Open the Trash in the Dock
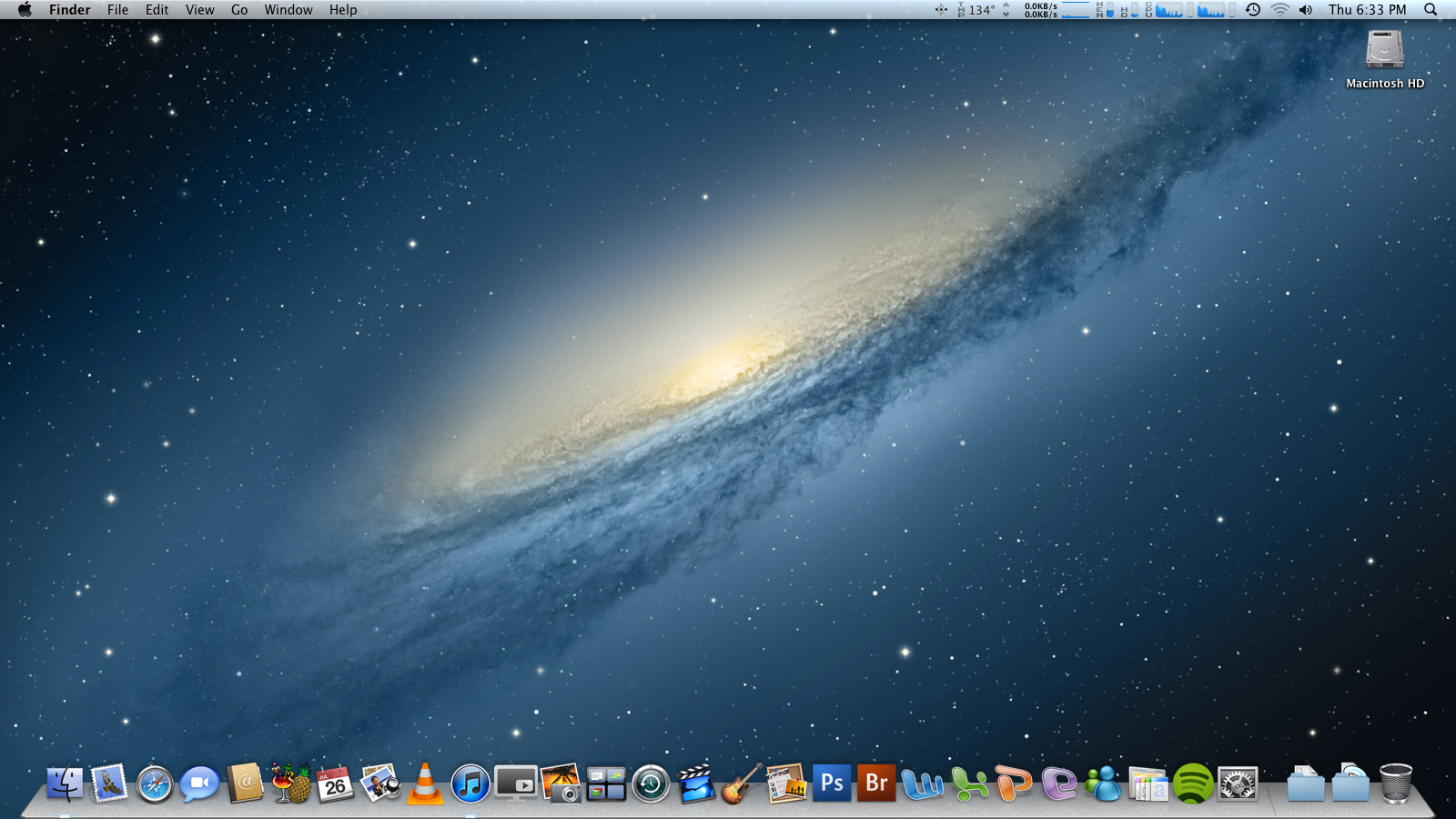The height and width of the screenshot is (819, 1456). pos(1396,784)
